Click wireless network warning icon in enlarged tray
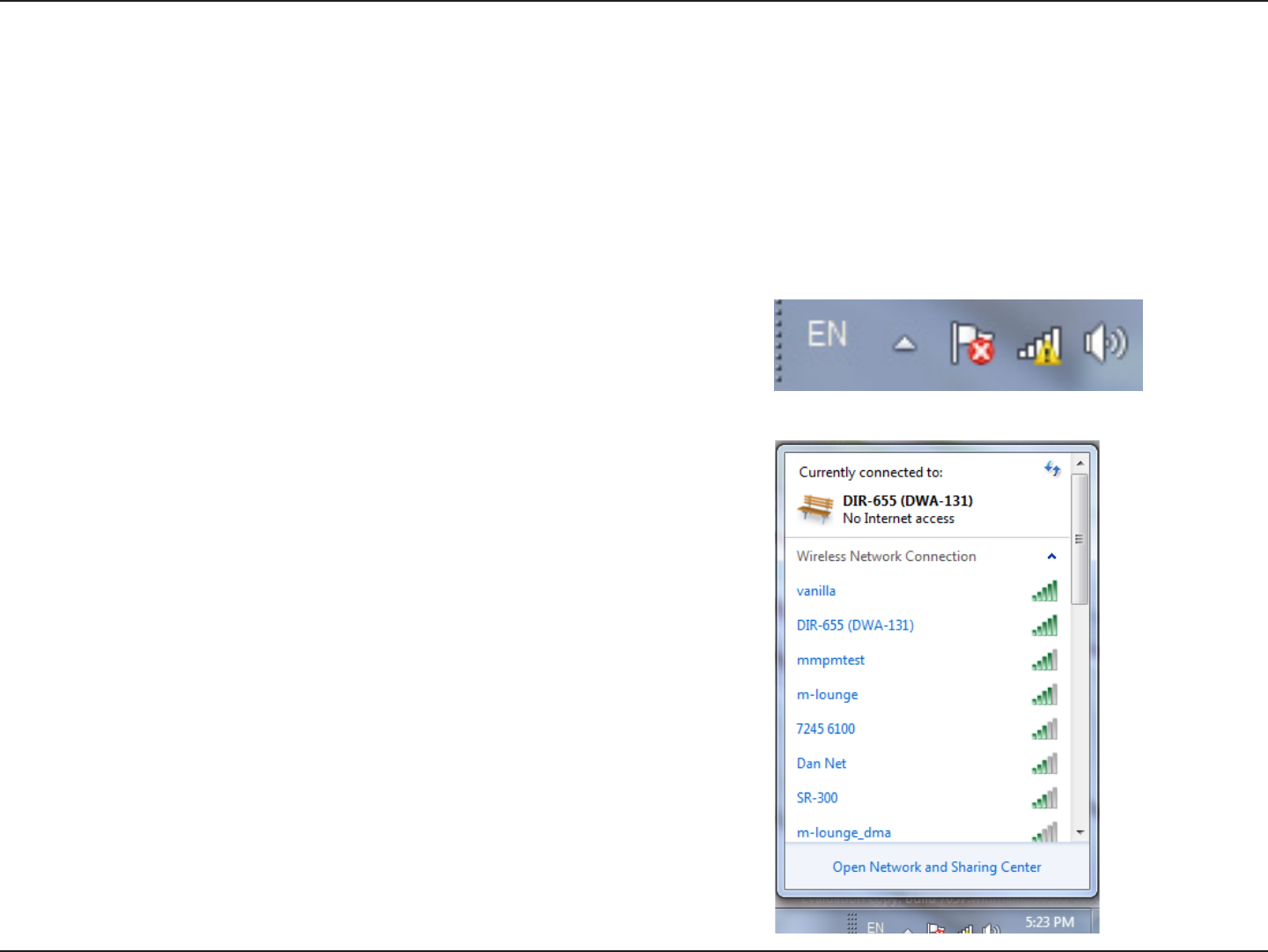 1040,345
